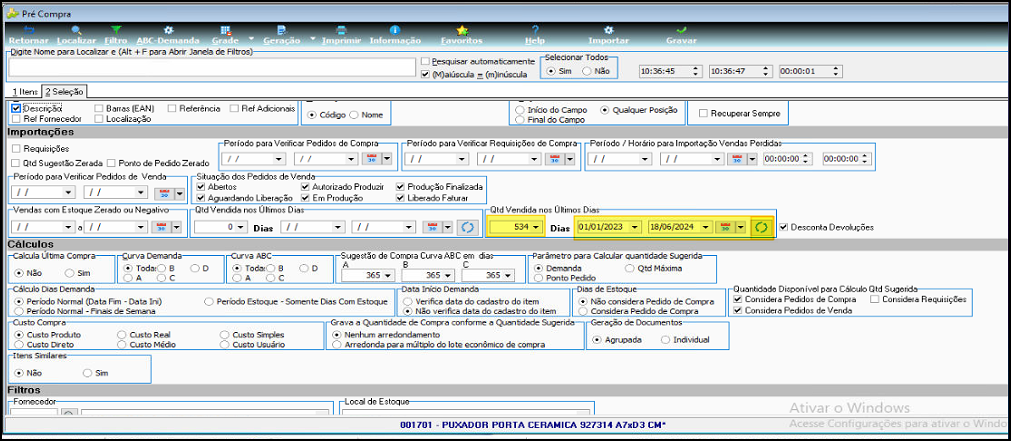1011x441 pixels.
Task: Select Individual document generation
Action: tap(665, 339)
